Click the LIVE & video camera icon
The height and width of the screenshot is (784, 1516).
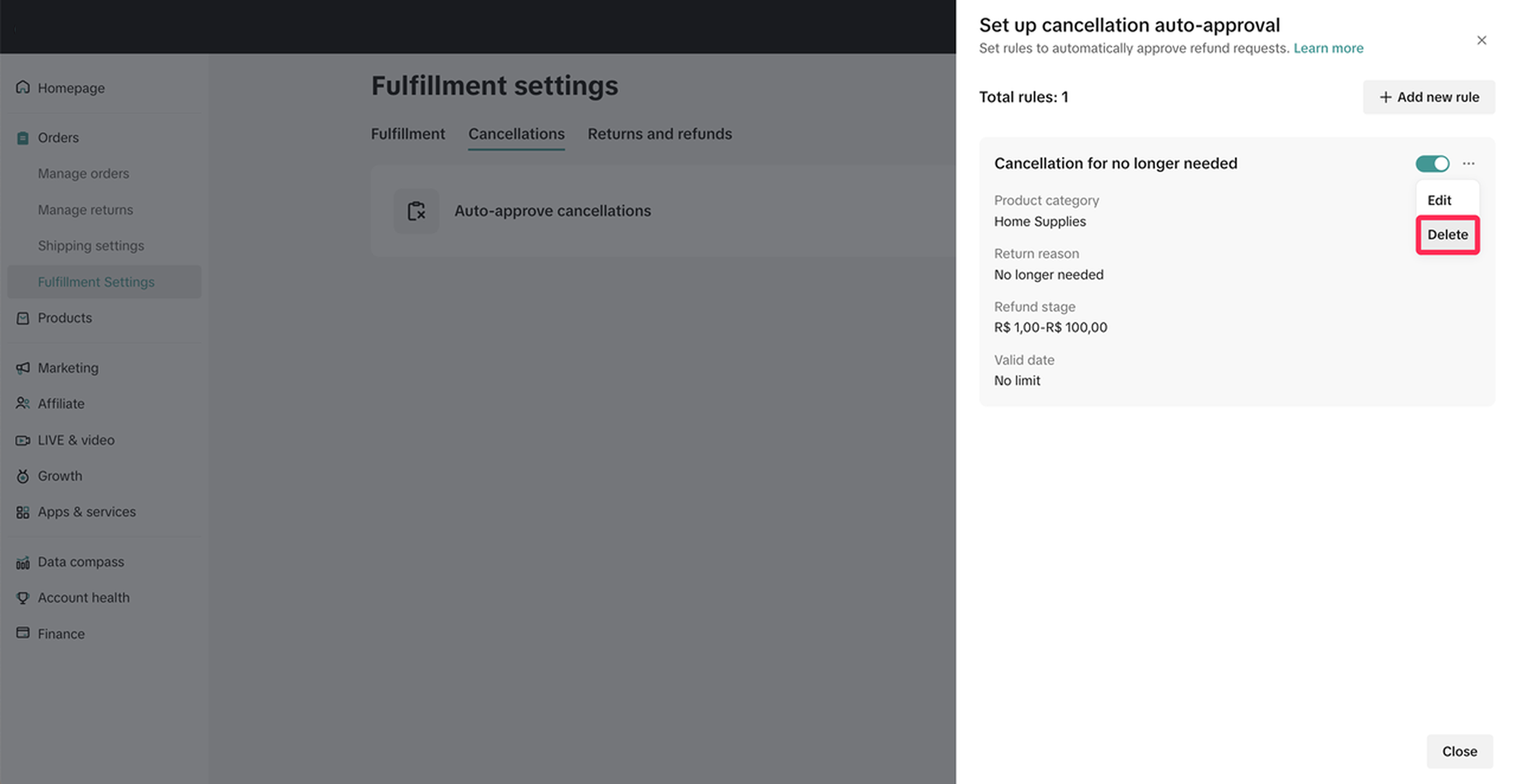tap(23, 440)
